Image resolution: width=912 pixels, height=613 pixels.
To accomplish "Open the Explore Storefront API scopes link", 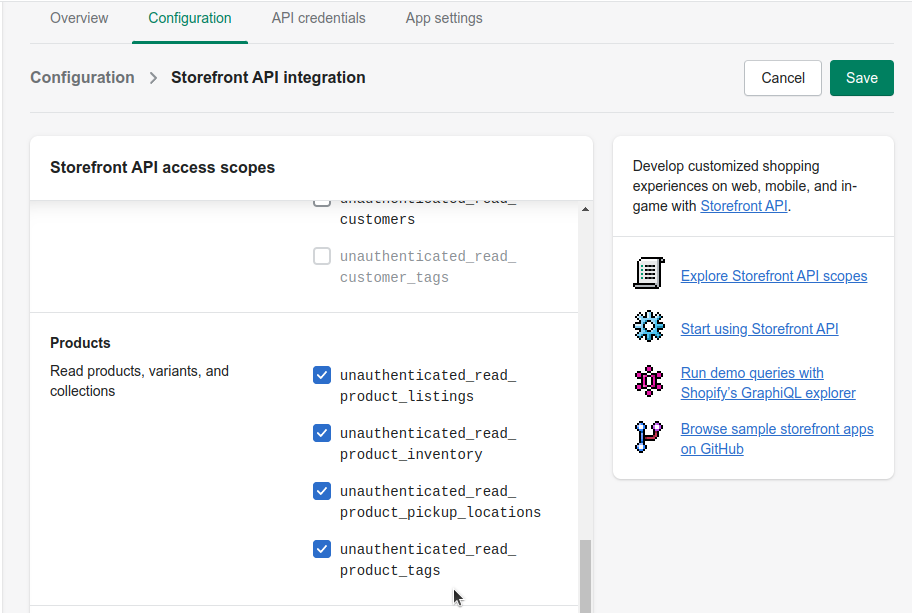I will pos(774,276).
